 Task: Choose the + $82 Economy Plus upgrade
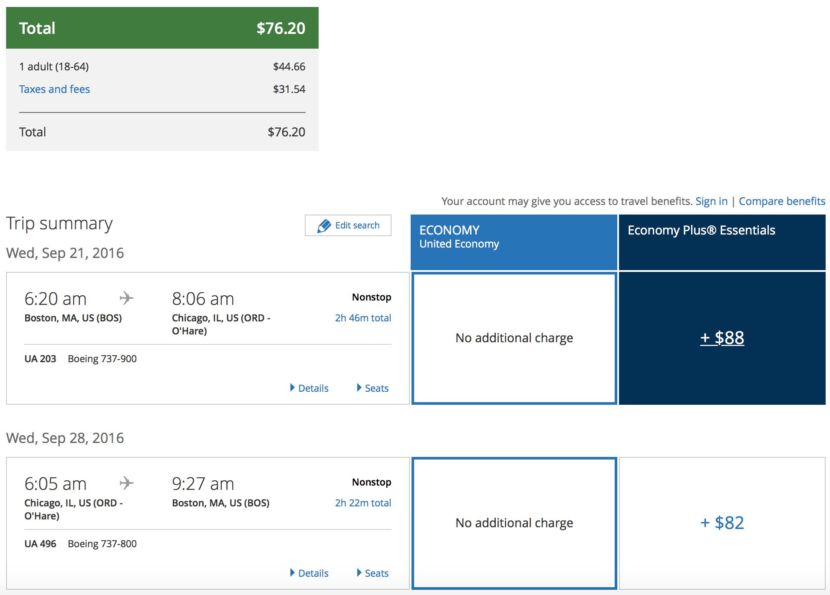pyautogui.click(x=722, y=523)
